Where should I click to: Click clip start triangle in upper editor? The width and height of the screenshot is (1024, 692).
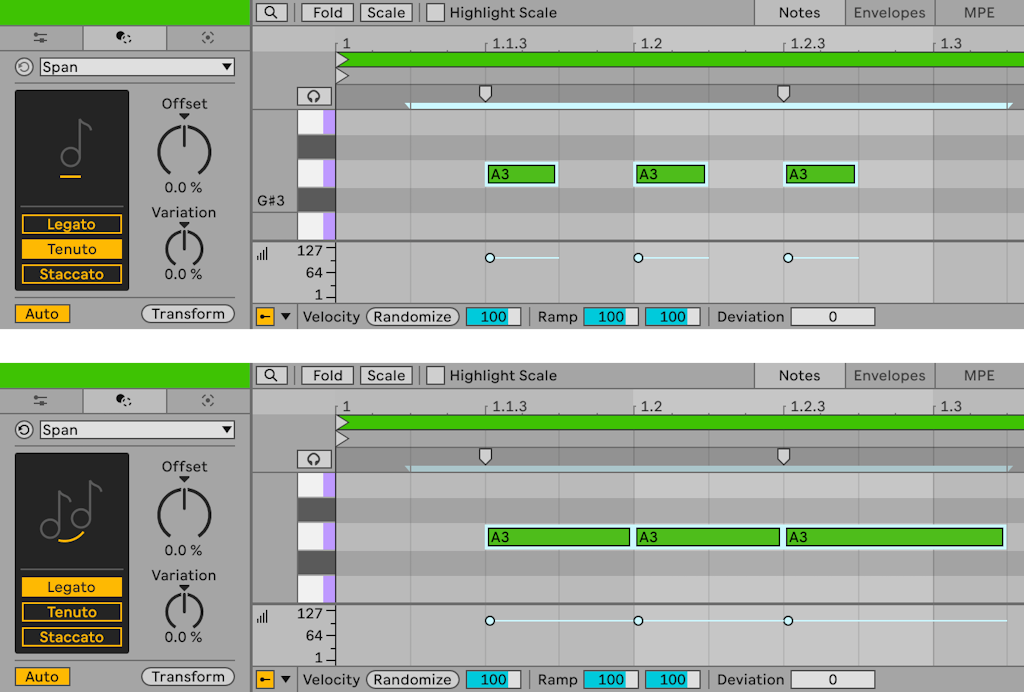pyautogui.click(x=342, y=60)
